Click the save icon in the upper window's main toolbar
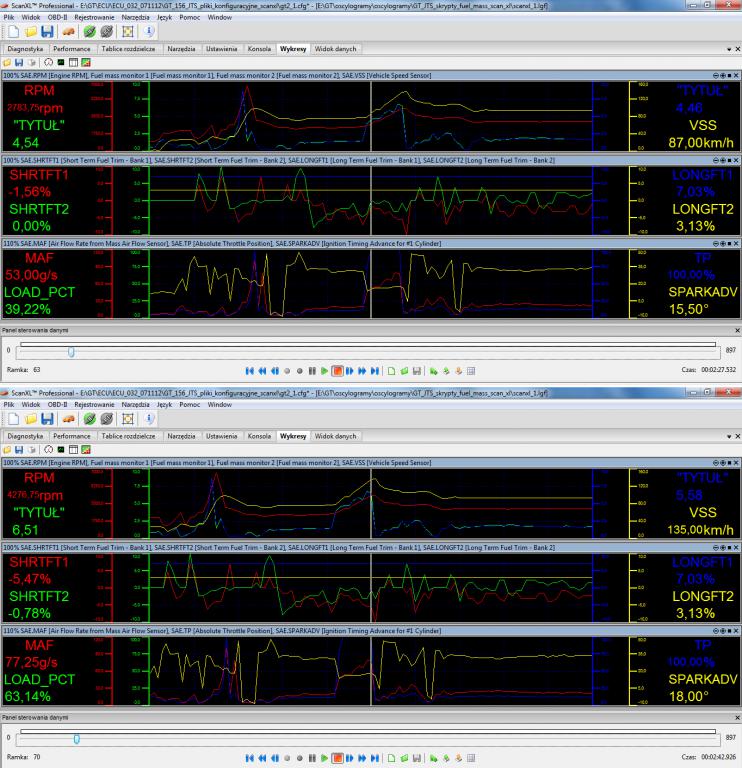This screenshot has width=742, height=768. click(47, 33)
